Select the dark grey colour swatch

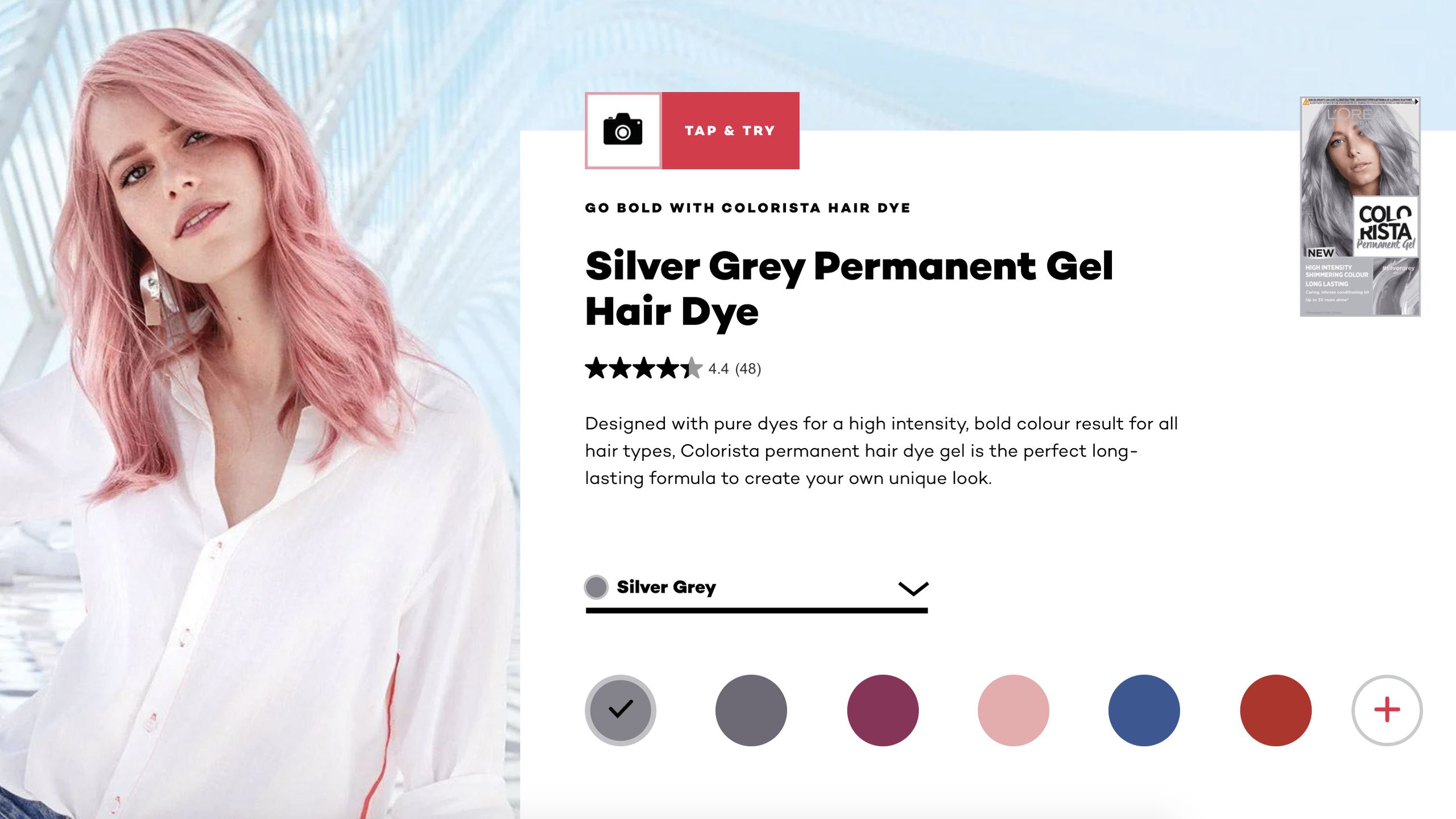(751, 710)
